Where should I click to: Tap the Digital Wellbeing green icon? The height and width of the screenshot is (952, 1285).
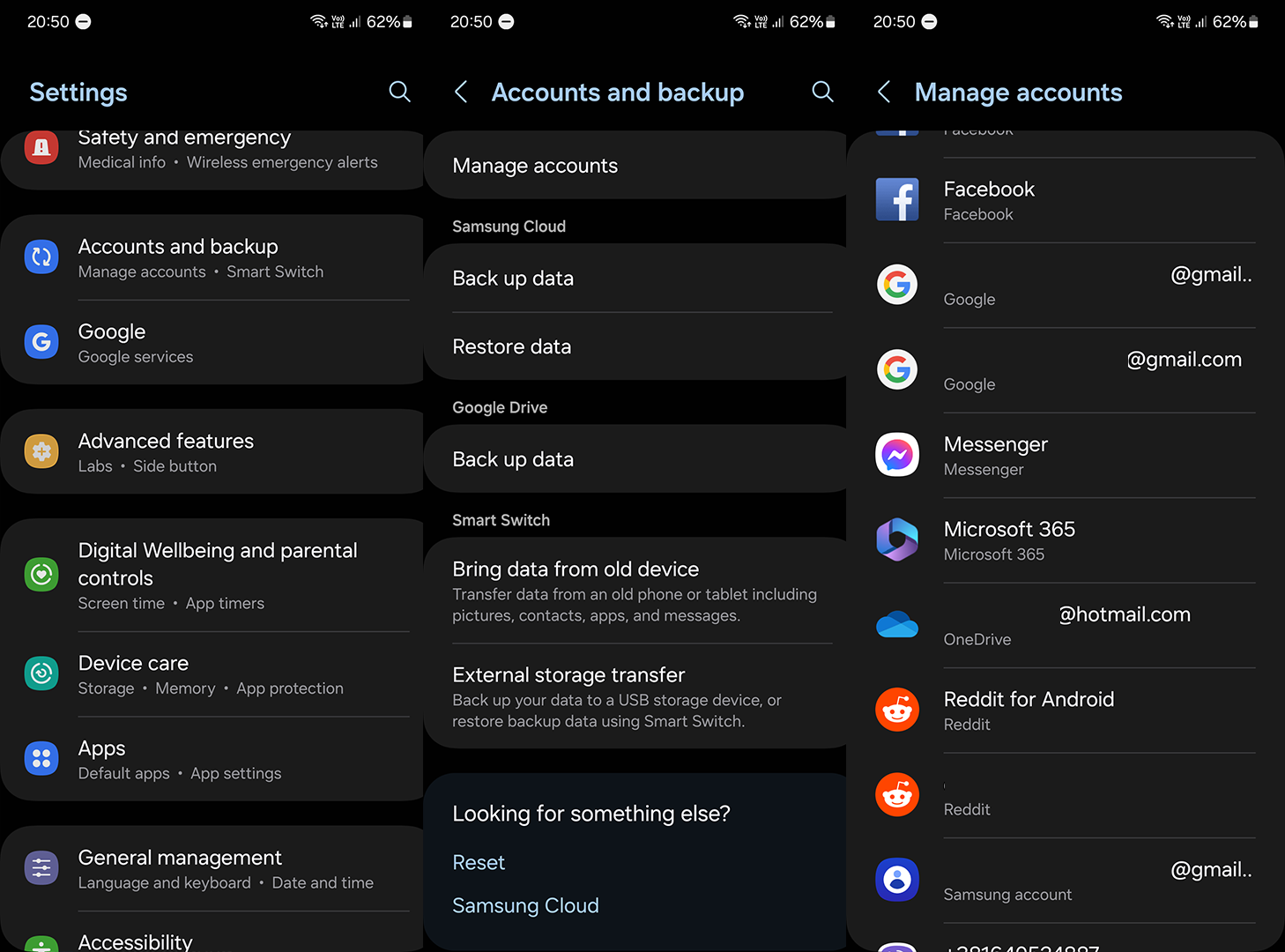point(41,575)
